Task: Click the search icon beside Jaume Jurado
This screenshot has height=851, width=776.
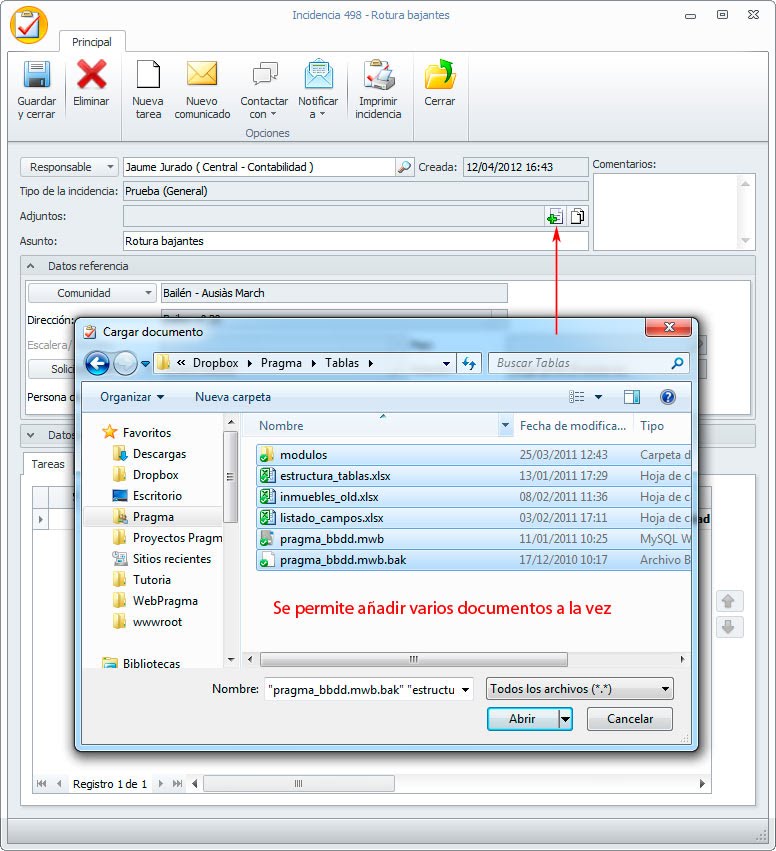Action: point(404,167)
